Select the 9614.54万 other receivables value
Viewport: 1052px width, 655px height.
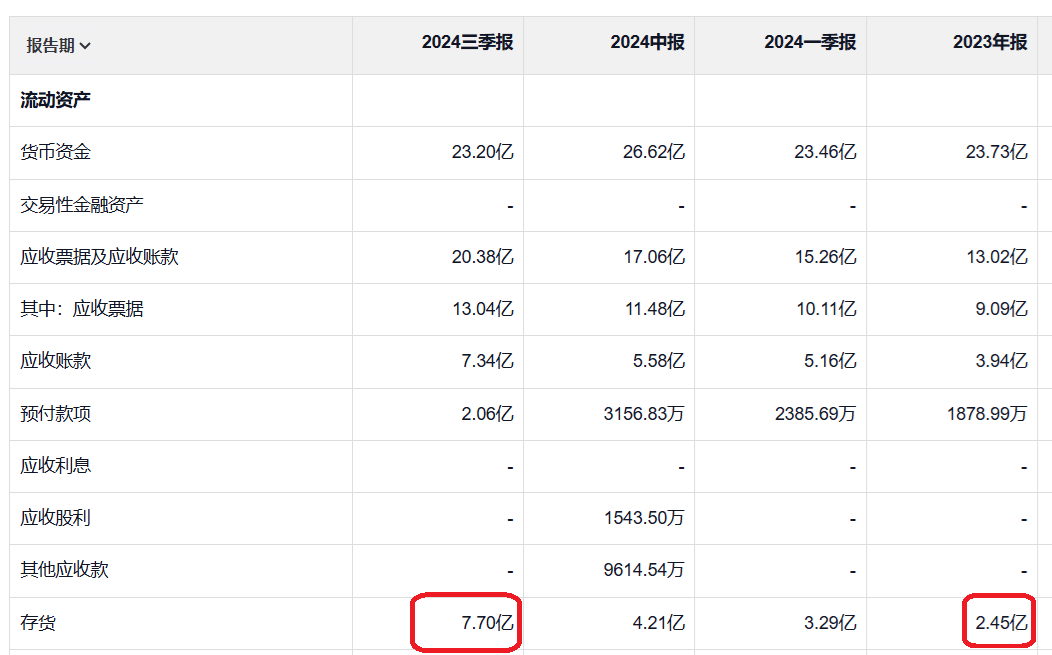644,570
